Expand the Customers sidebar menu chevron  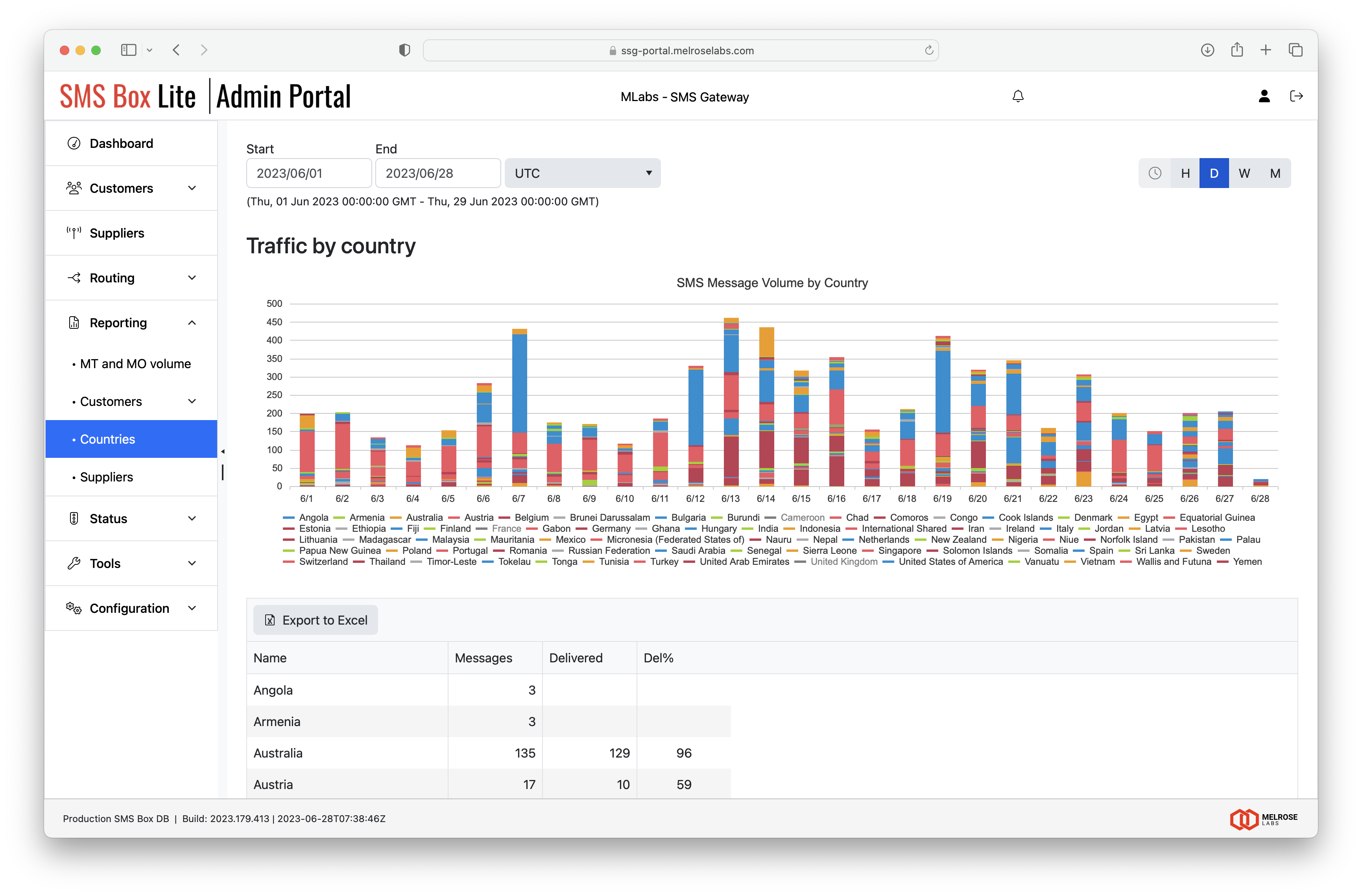192,188
